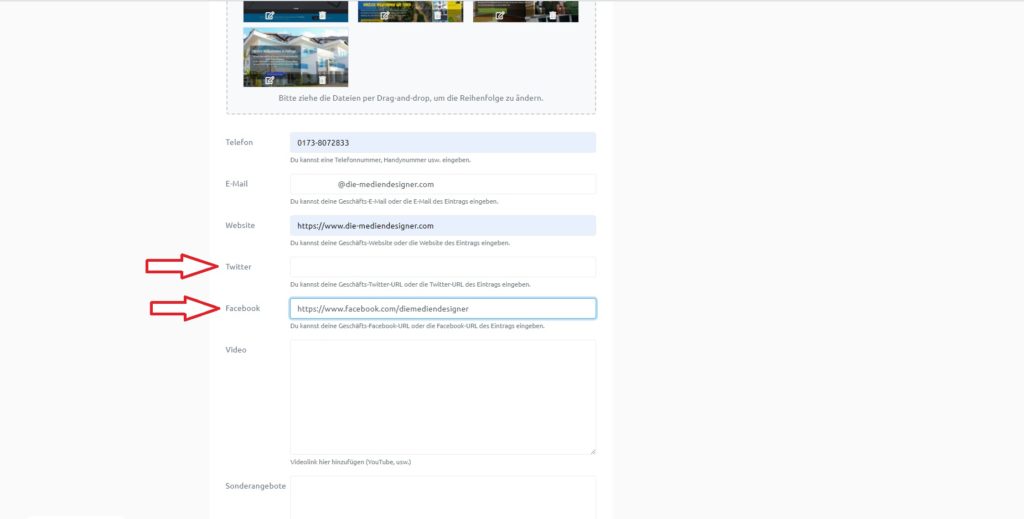The image size is (1024, 519).
Task: Click the Sonderangebote text area
Action: point(442,497)
